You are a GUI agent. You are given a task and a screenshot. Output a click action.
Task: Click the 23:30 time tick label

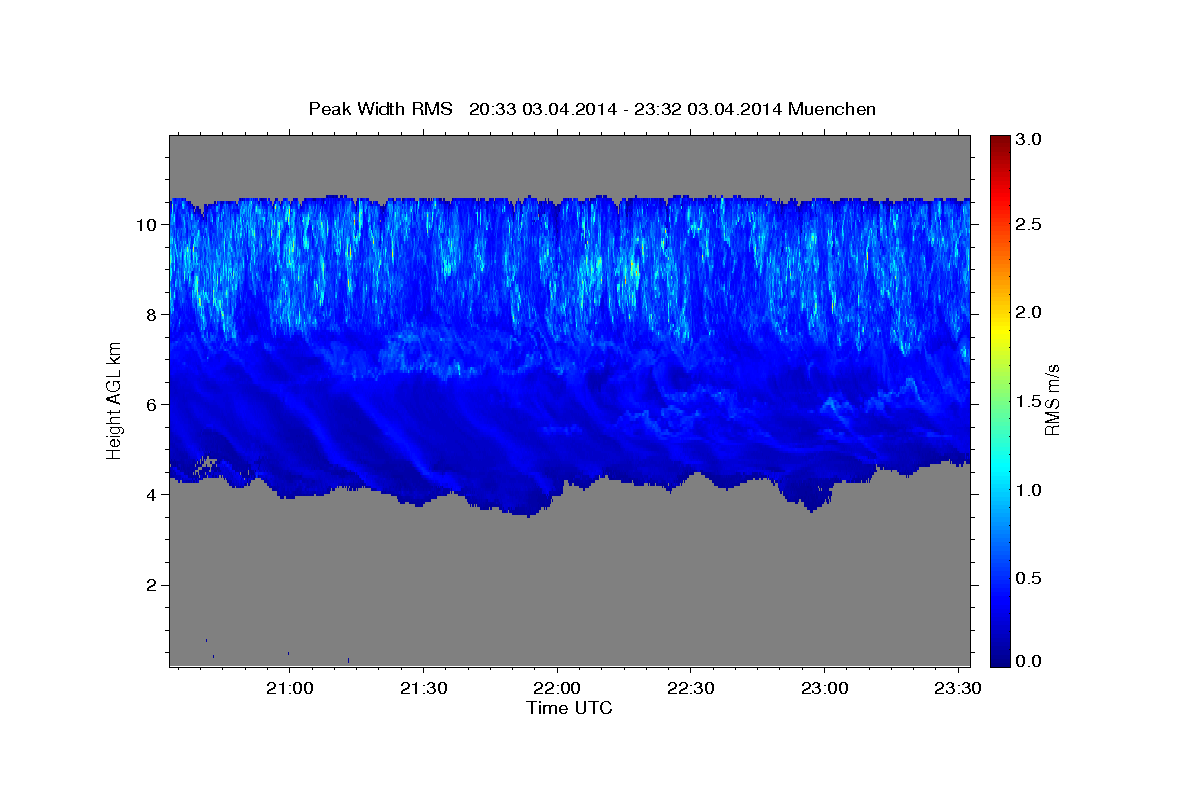pyautogui.click(x=956, y=689)
